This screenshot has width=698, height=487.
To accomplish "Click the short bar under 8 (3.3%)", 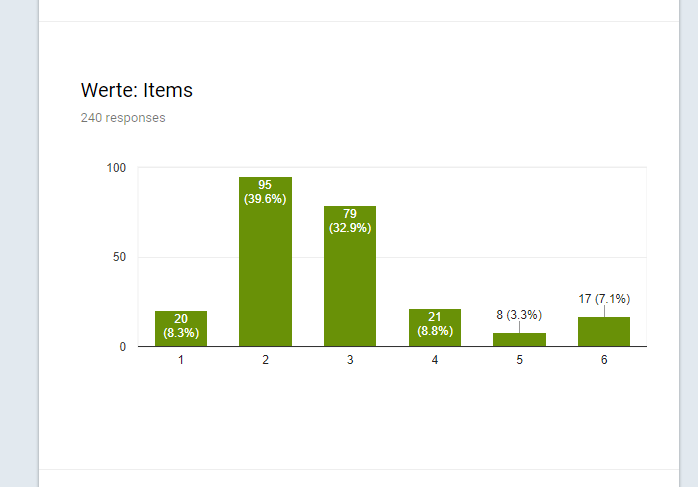I will pos(519,339).
